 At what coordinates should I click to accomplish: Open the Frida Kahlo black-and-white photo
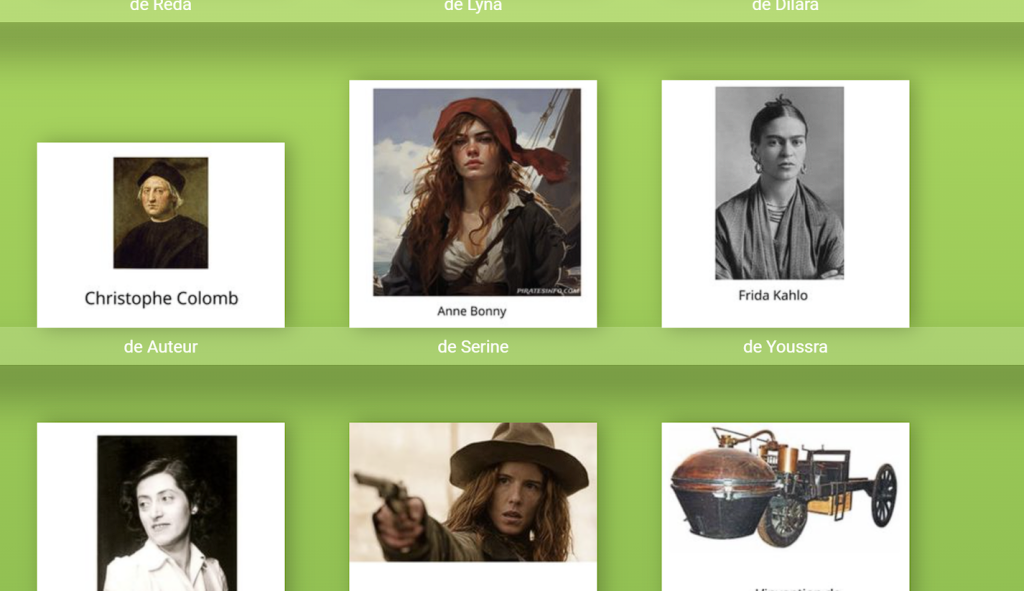[x=779, y=183]
